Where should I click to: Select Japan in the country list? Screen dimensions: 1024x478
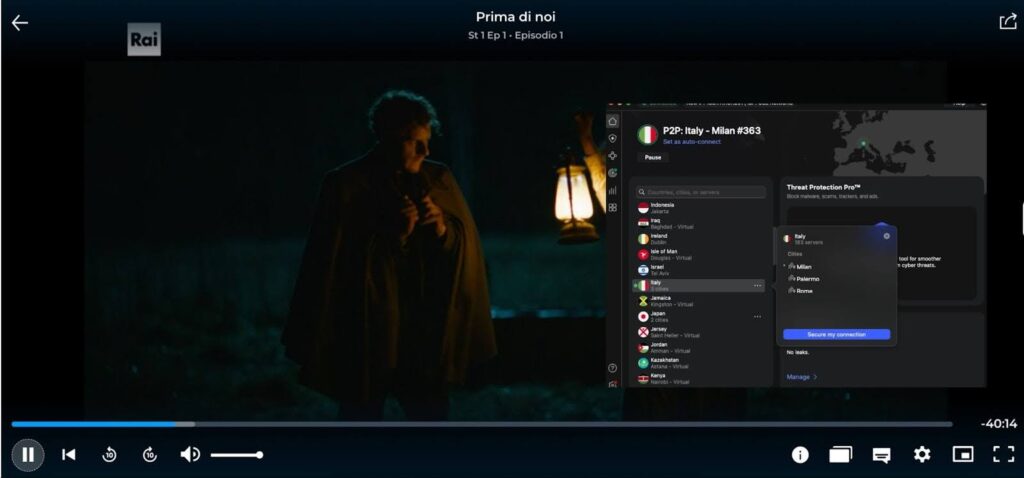coord(701,317)
